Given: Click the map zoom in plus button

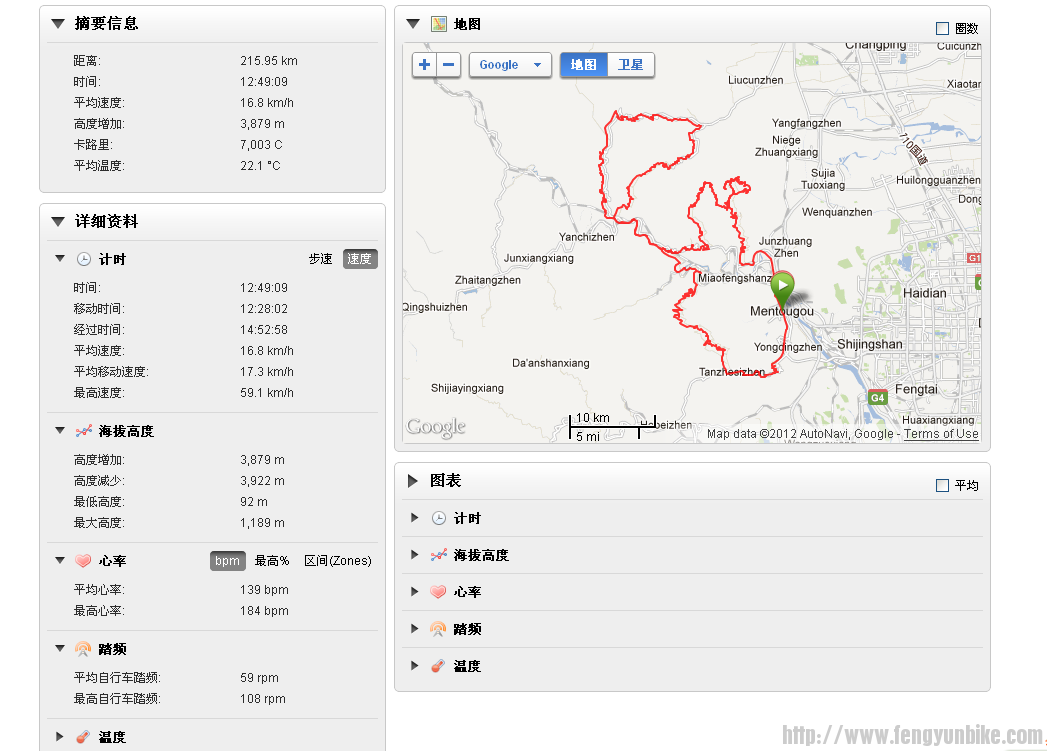Looking at the screenshot, I should [425, 65].
